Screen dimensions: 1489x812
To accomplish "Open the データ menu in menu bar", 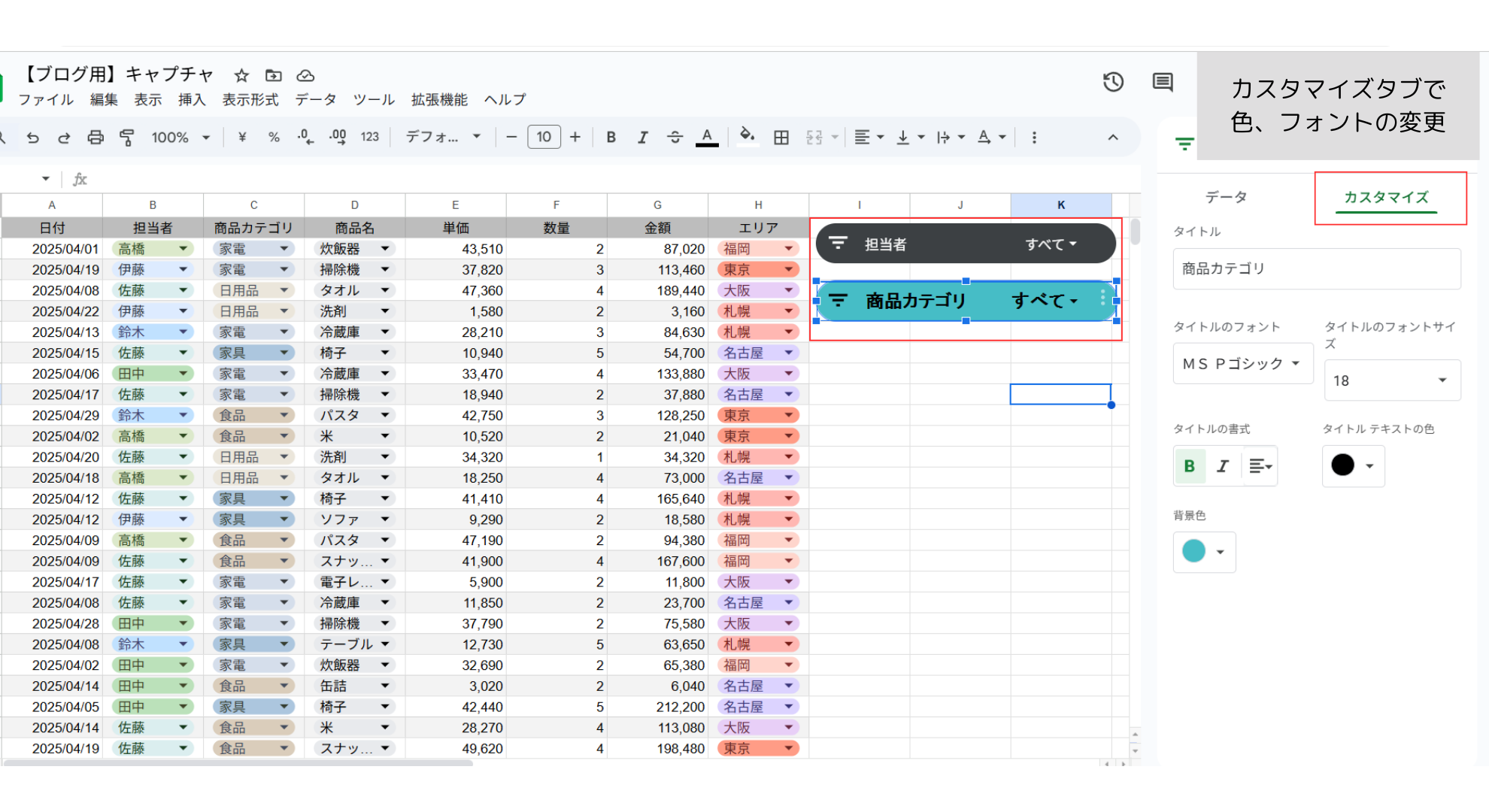I will (x=316, y=99).
